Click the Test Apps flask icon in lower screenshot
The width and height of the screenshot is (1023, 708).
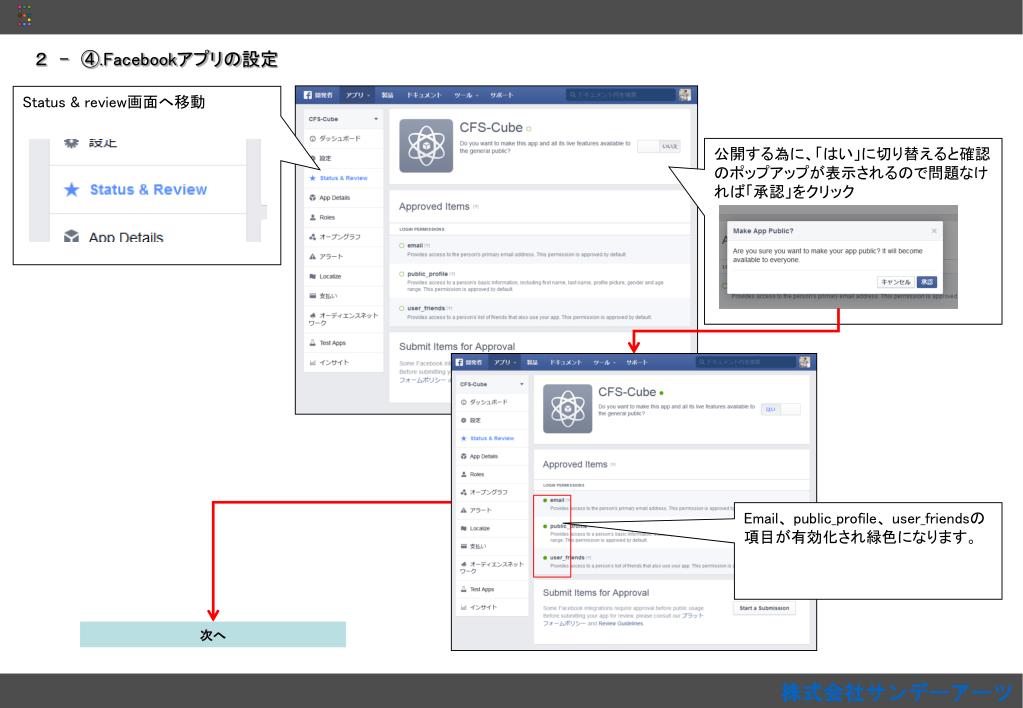click(x=464, y=589)
